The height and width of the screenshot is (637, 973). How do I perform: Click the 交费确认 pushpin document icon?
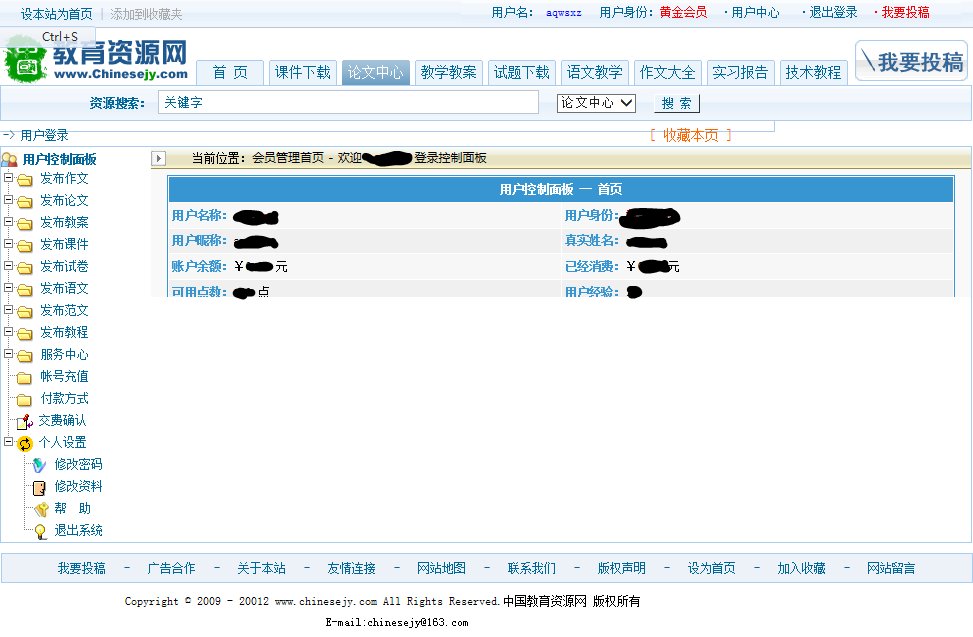tap(24, 420)
